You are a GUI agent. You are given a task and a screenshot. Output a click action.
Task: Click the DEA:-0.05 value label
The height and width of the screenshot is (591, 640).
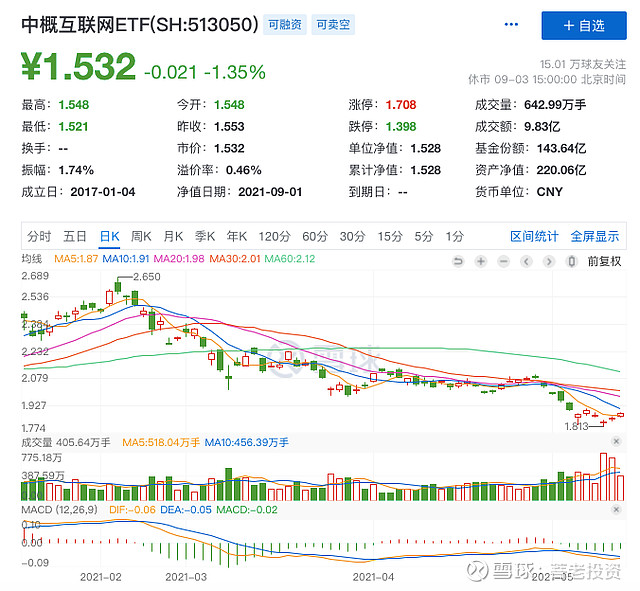(186, 510)
